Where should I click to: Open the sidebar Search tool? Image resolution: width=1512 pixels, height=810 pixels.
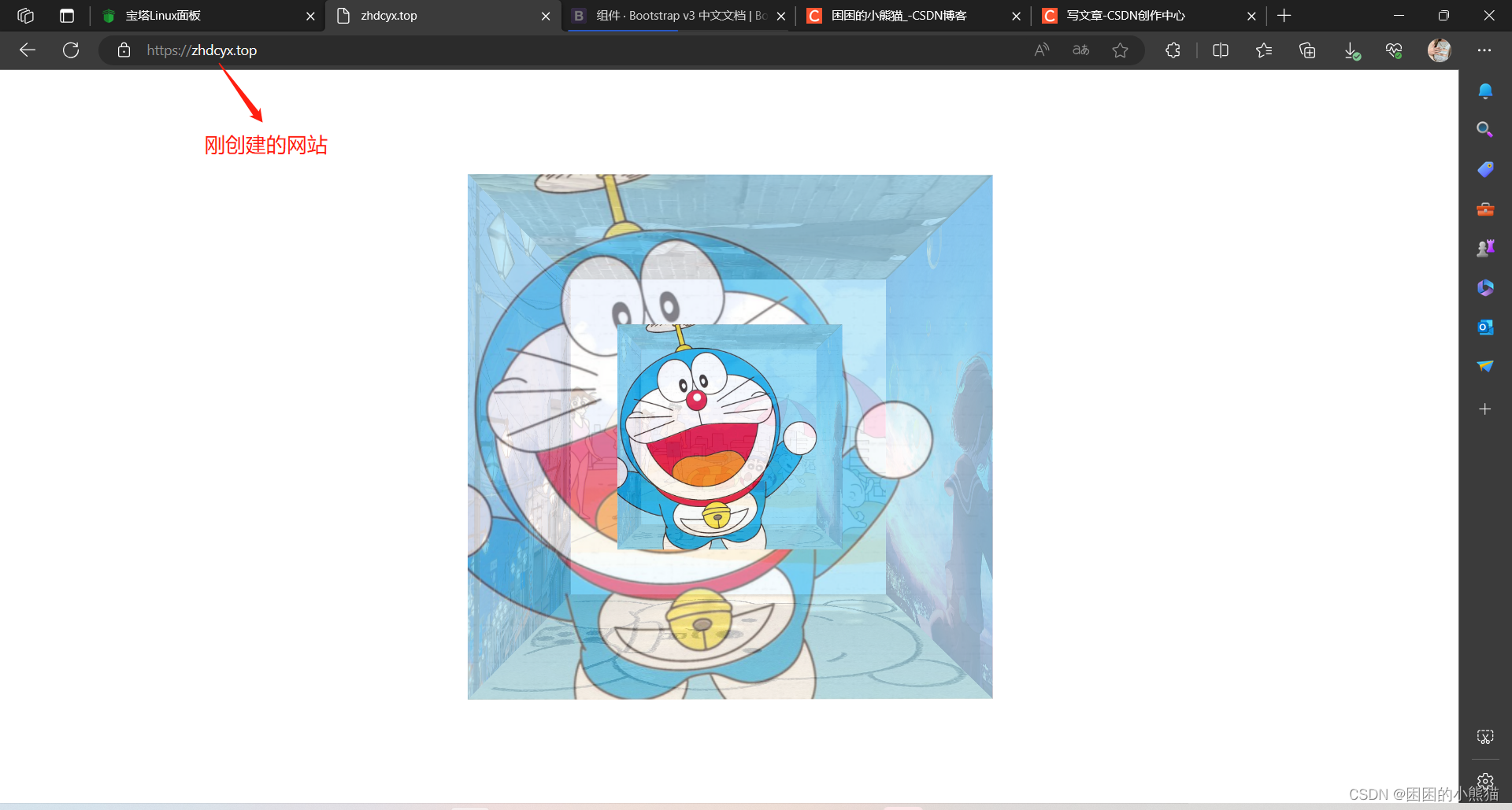pyautogui.click(x=1485, y=130)
